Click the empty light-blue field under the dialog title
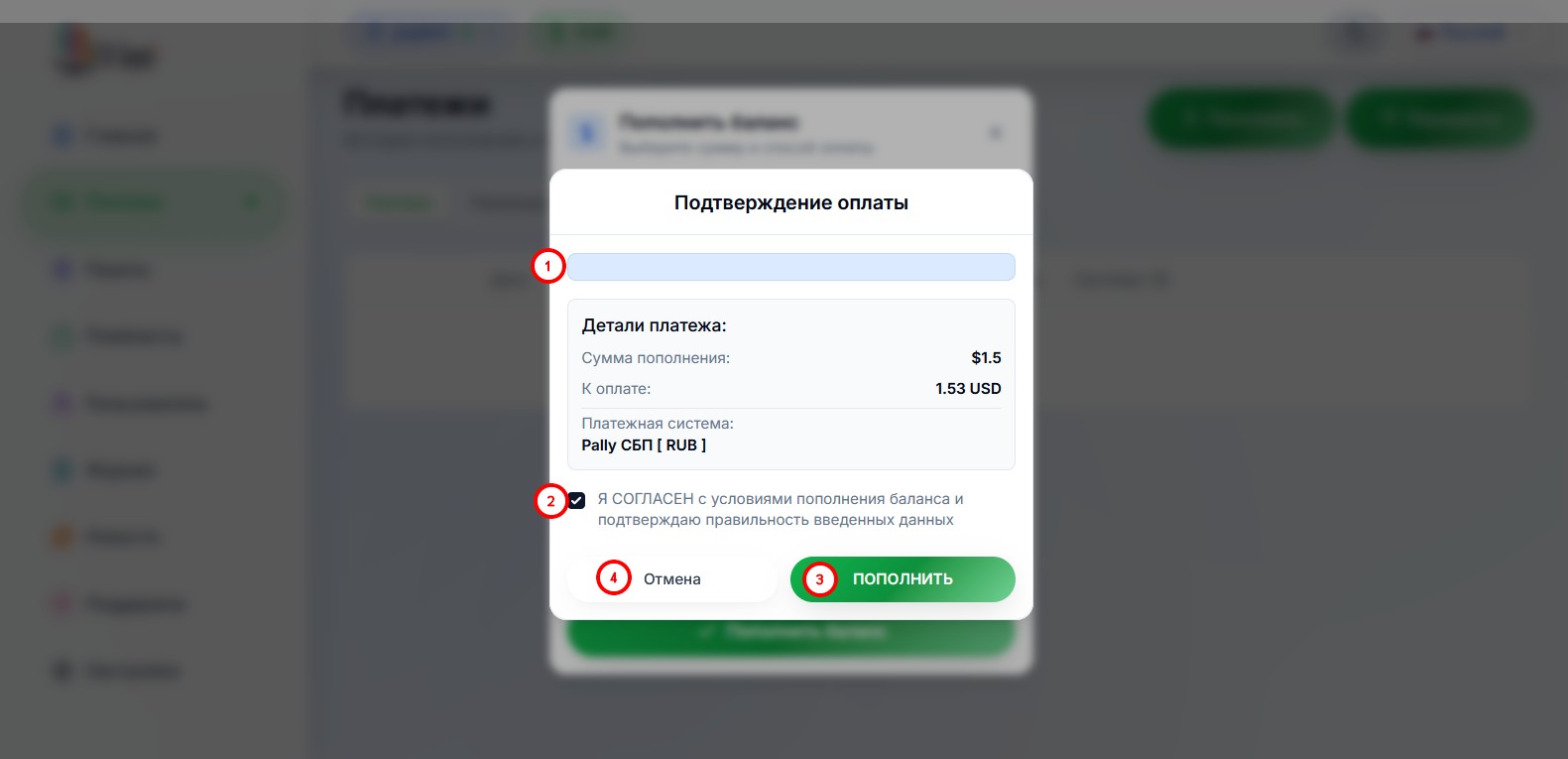 [790, 267]
